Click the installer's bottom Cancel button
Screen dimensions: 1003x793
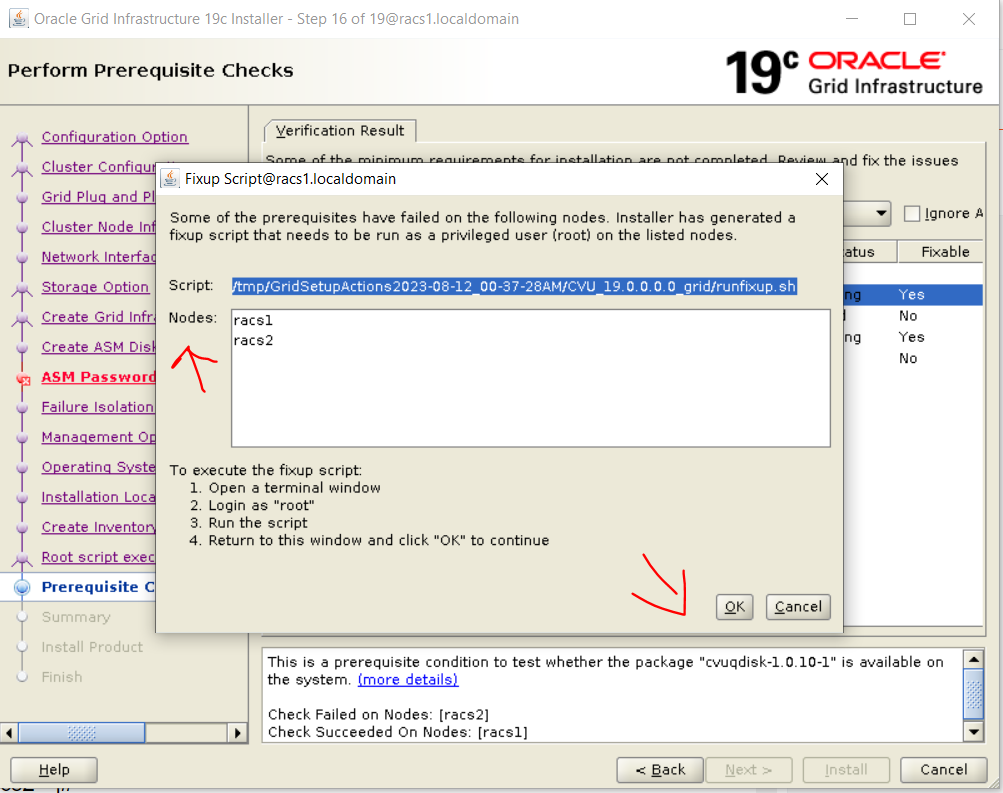tap(944, 770)
